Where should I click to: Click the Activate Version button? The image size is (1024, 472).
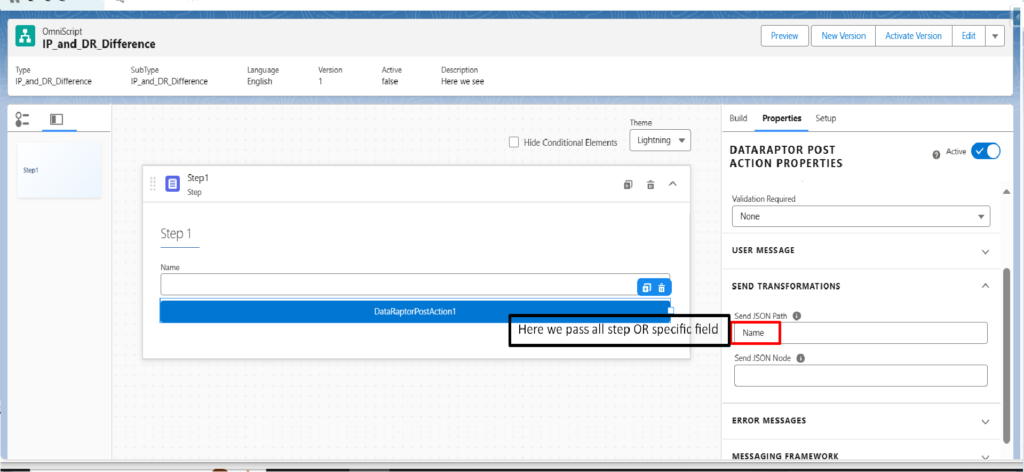[914, 36]
